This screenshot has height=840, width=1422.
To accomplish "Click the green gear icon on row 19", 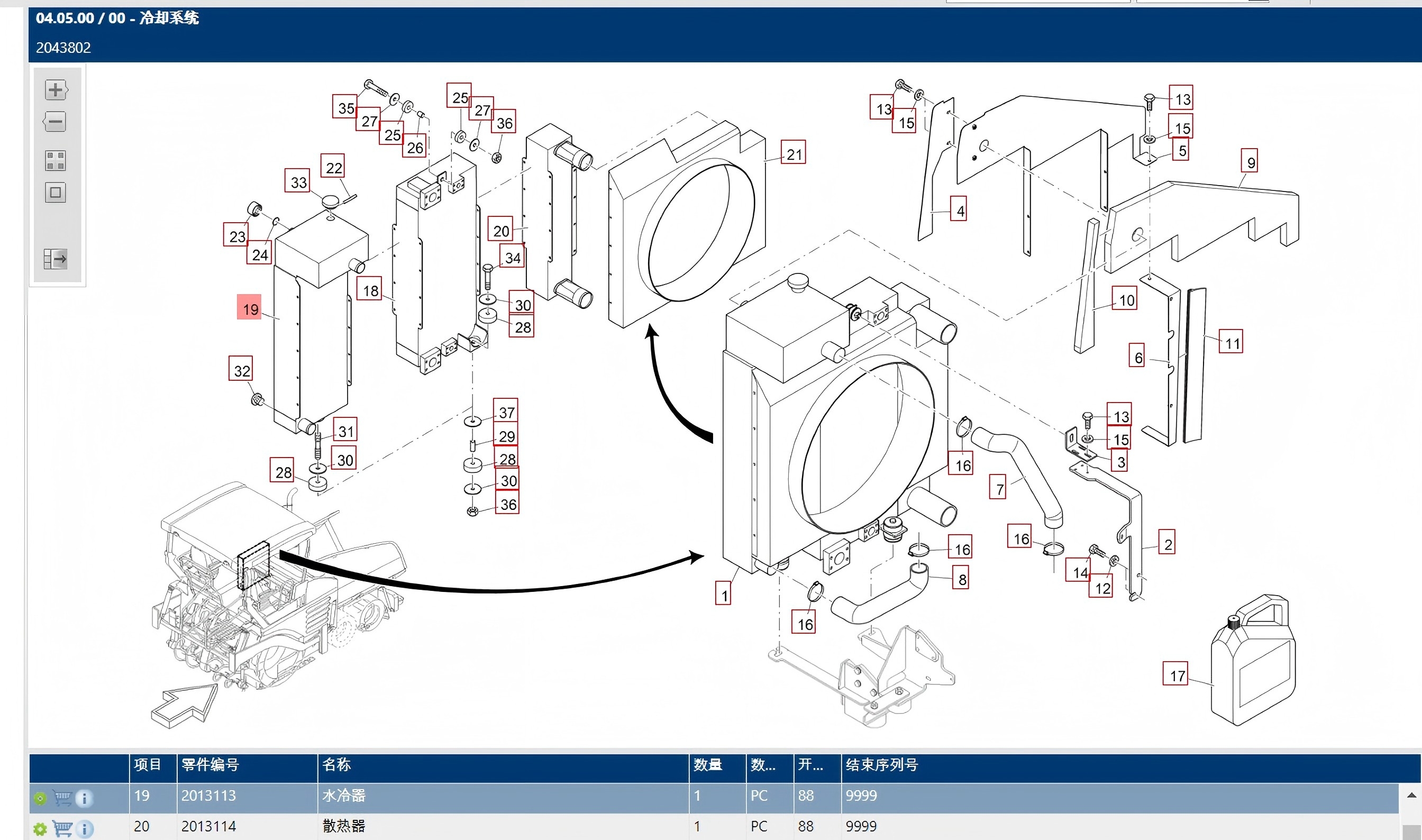I will coord(40,799).
